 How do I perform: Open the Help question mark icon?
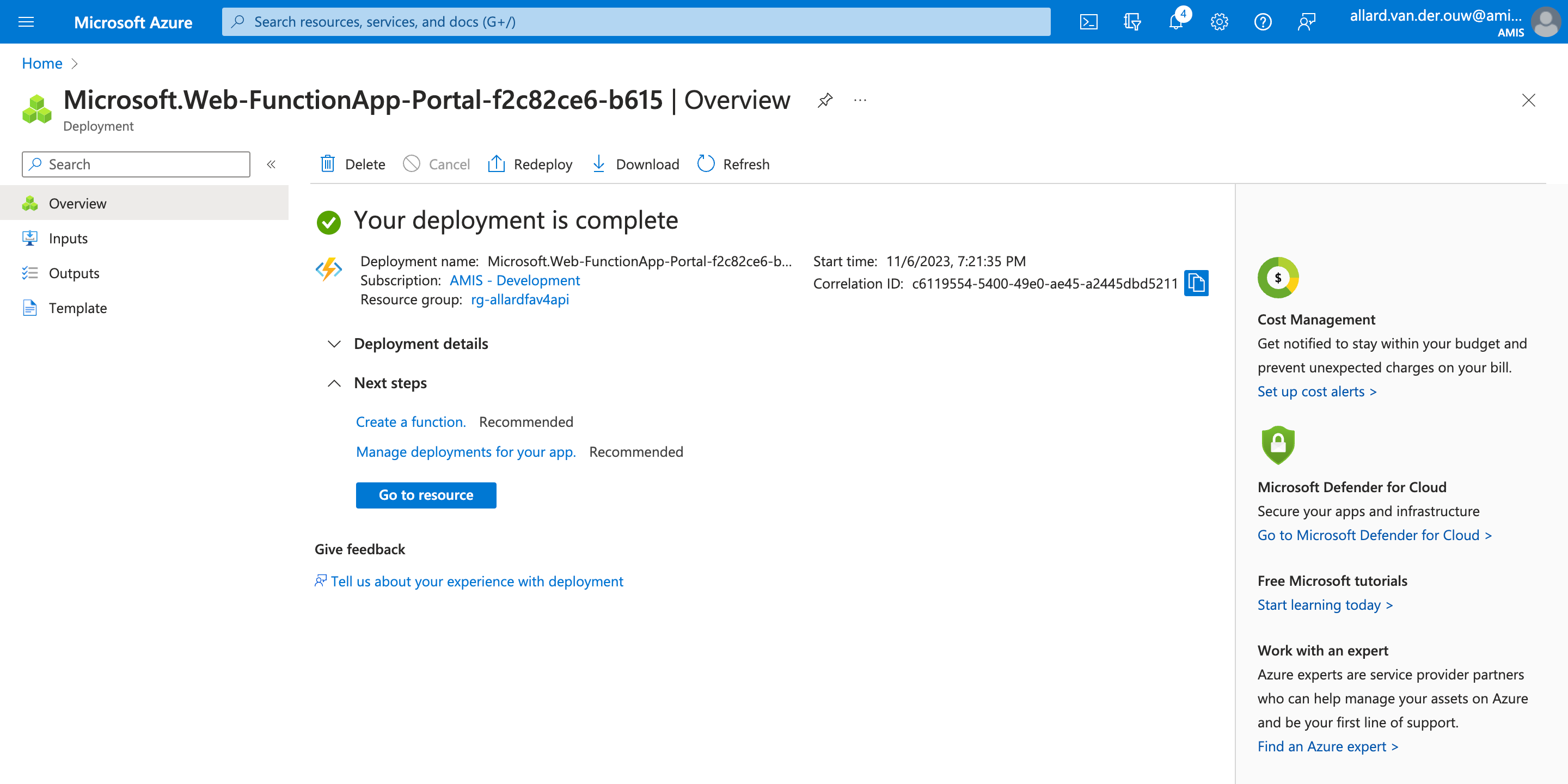[x=1263, y=22]
